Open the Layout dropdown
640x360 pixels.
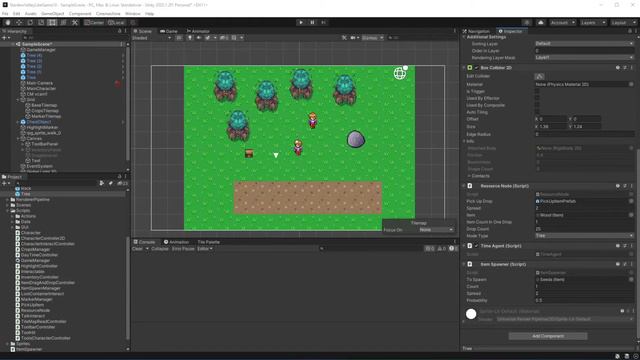pyautogui.click(x=623, y=22)
